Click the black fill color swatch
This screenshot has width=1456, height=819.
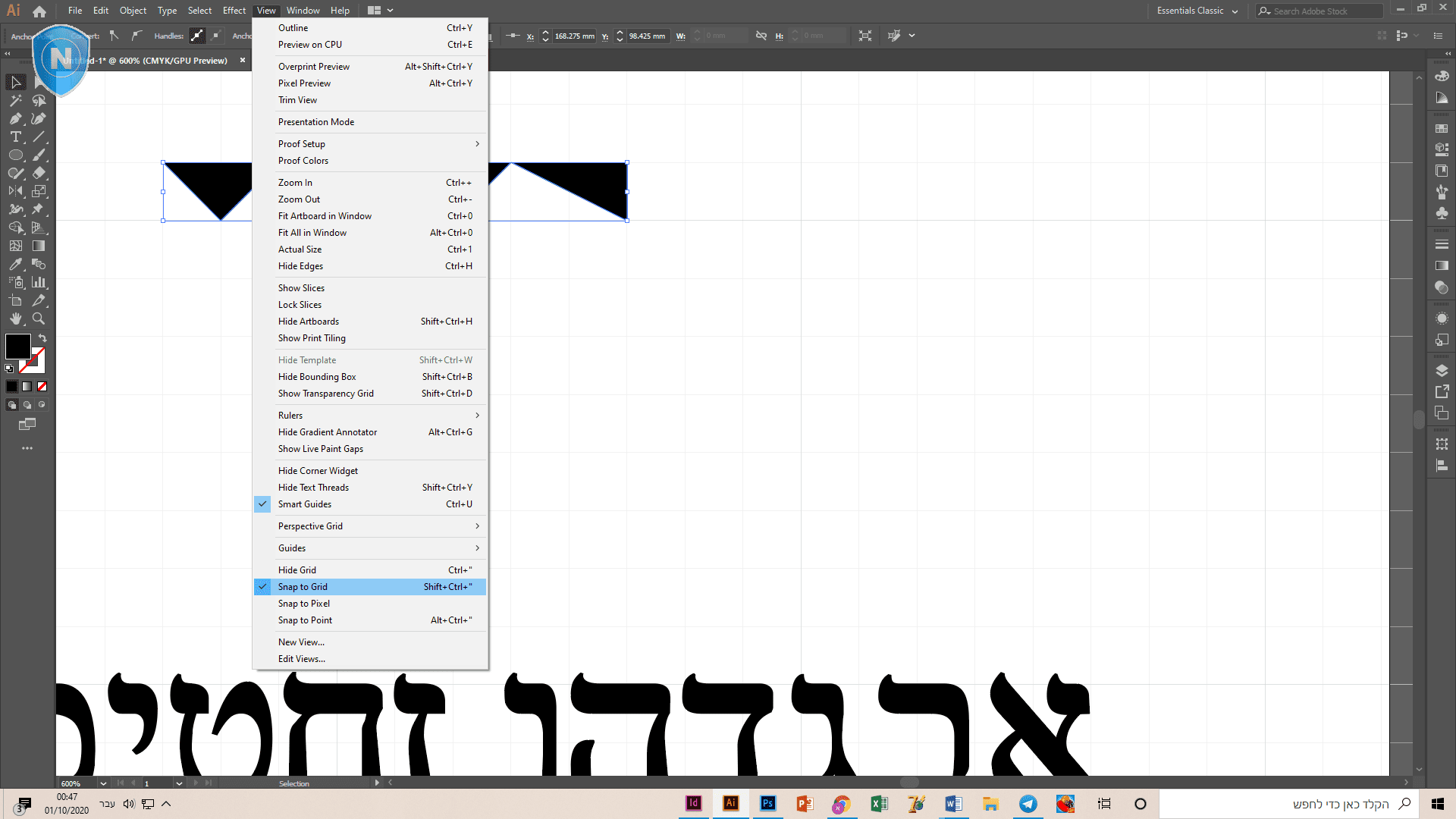point(17,347)
